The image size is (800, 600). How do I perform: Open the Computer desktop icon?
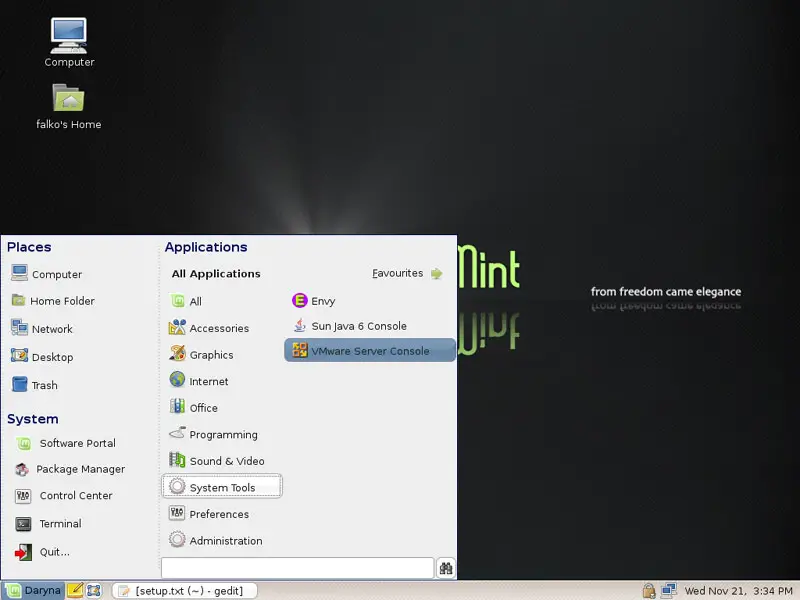tap(69, 42)
